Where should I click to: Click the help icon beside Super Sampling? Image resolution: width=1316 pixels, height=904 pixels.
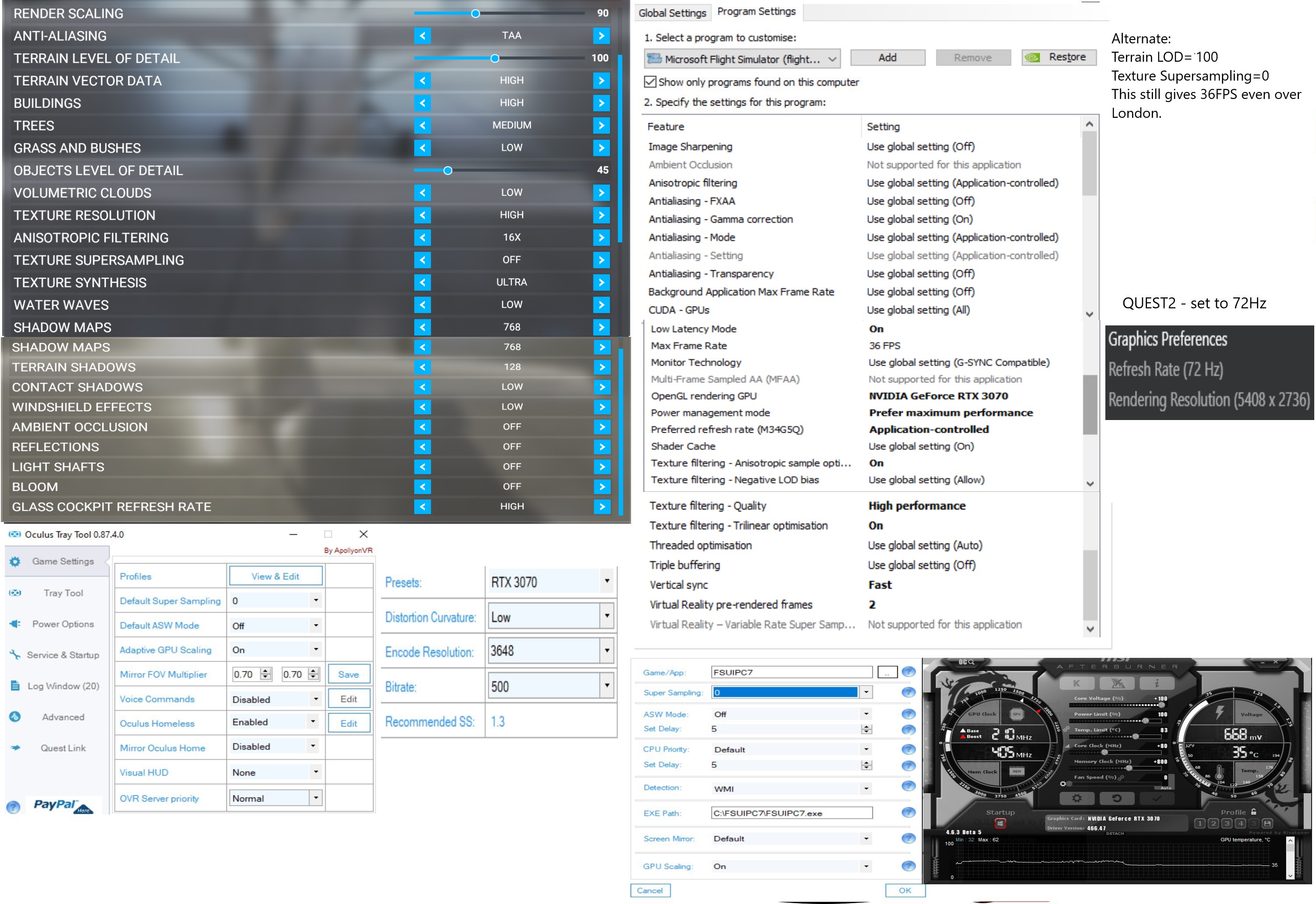tap(908, 692)
